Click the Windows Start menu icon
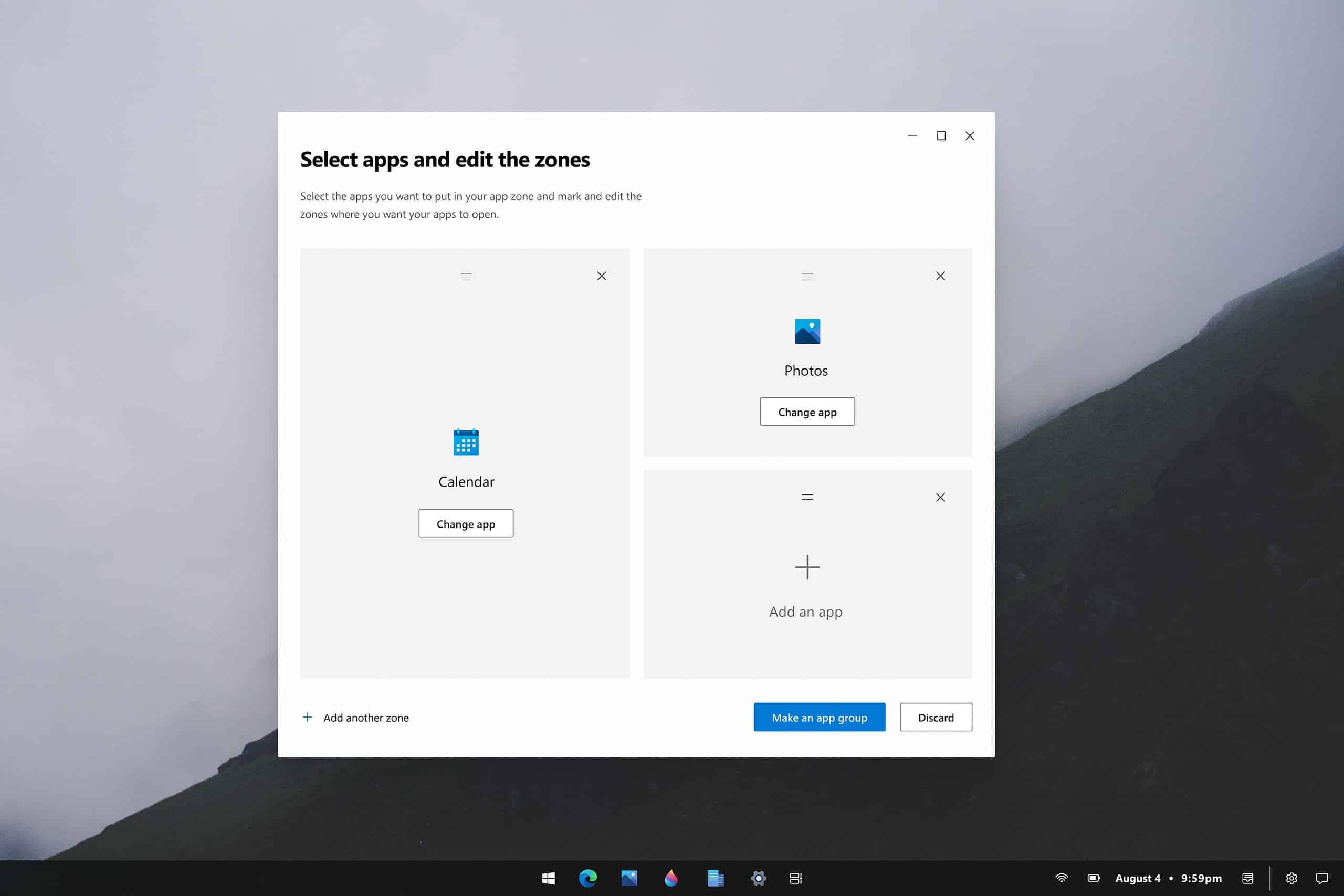 [x=548, y=878]
